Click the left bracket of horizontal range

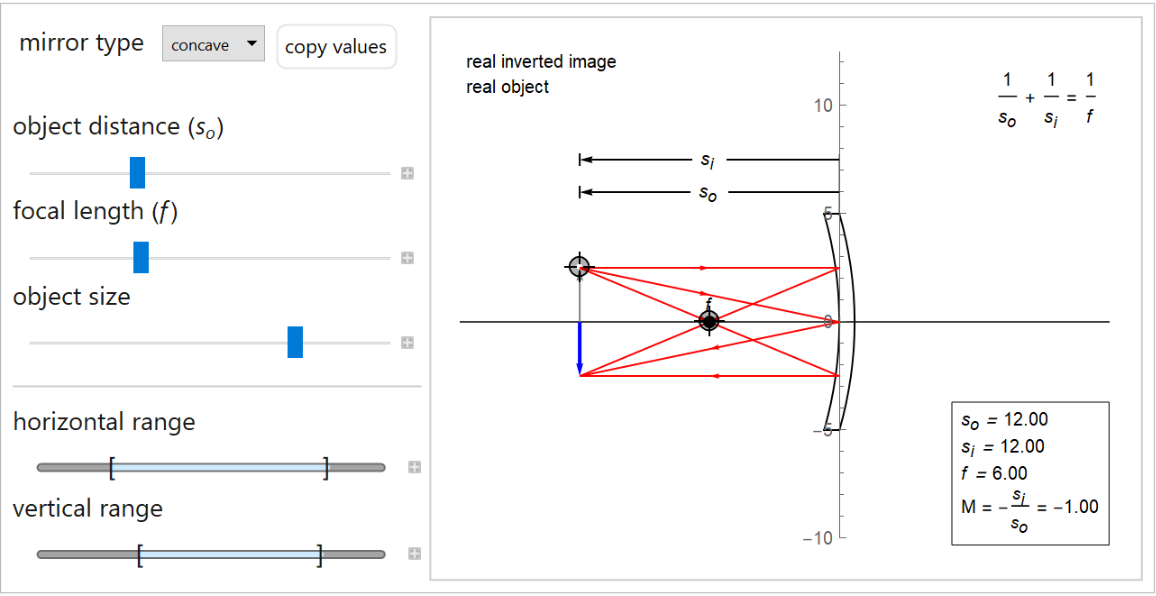click(x=112, y=467)
